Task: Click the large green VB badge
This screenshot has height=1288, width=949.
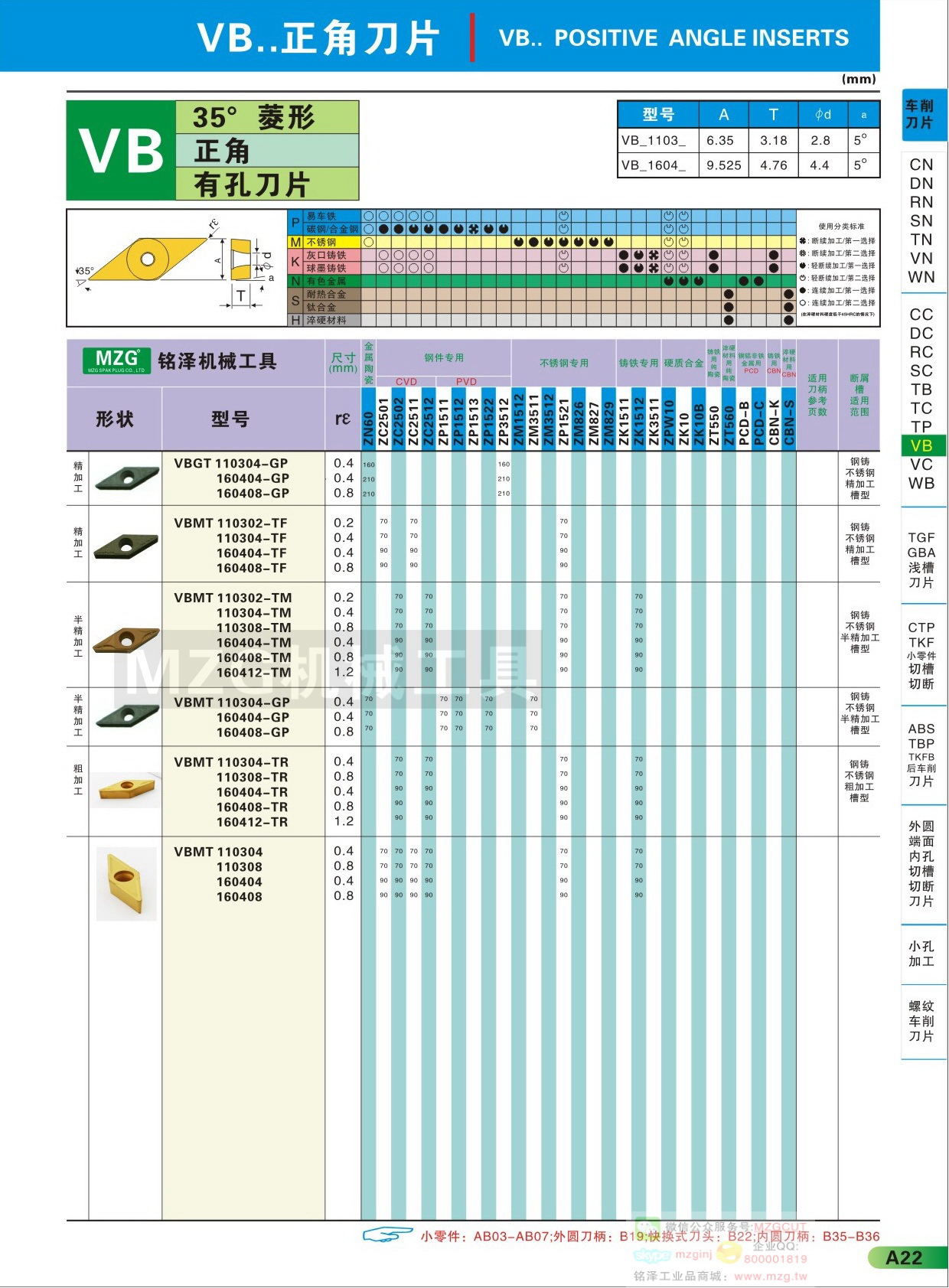Action: [121, 151]
